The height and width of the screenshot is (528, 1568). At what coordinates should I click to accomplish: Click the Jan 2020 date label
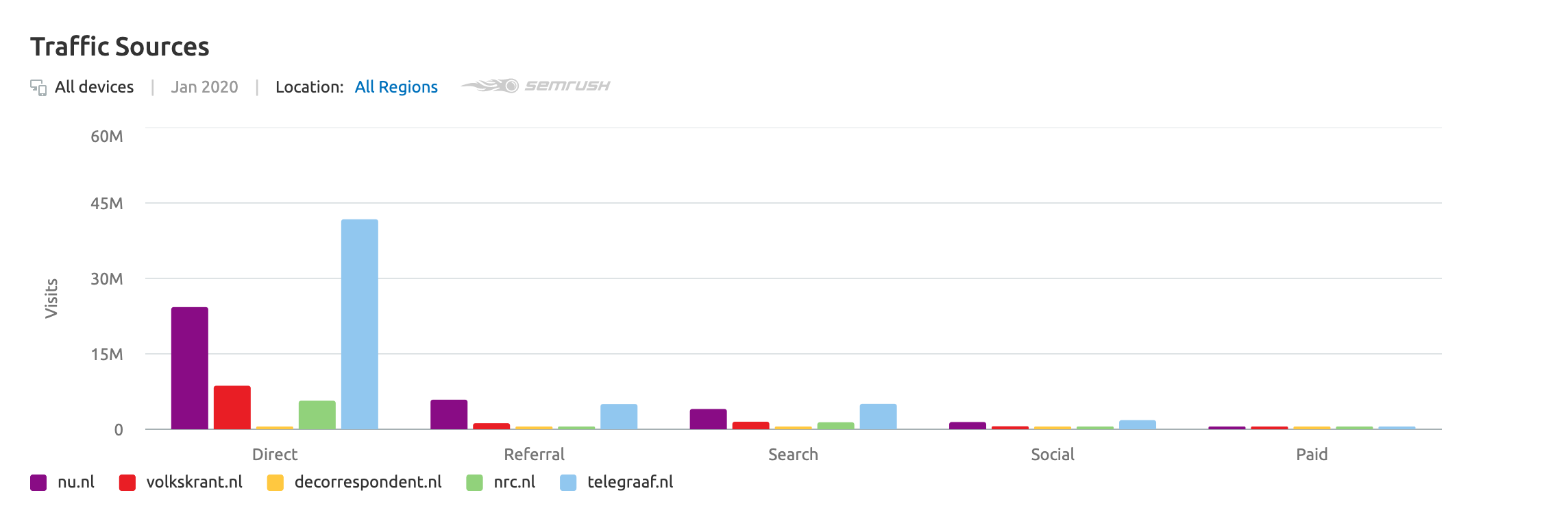point(204,87)
